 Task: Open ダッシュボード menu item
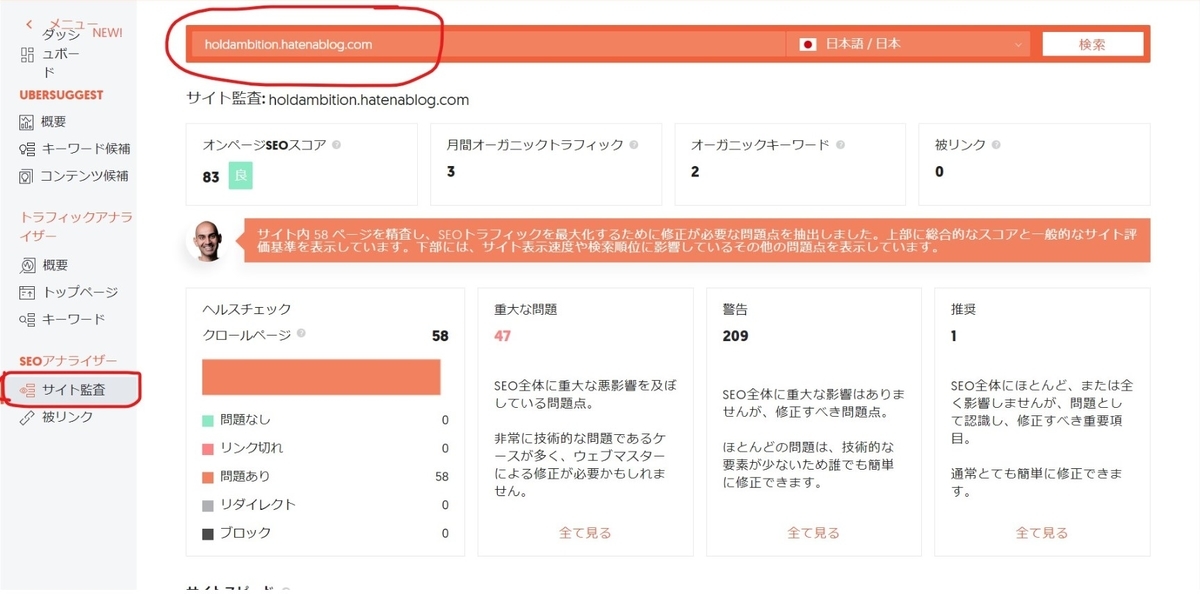[59, 53]
